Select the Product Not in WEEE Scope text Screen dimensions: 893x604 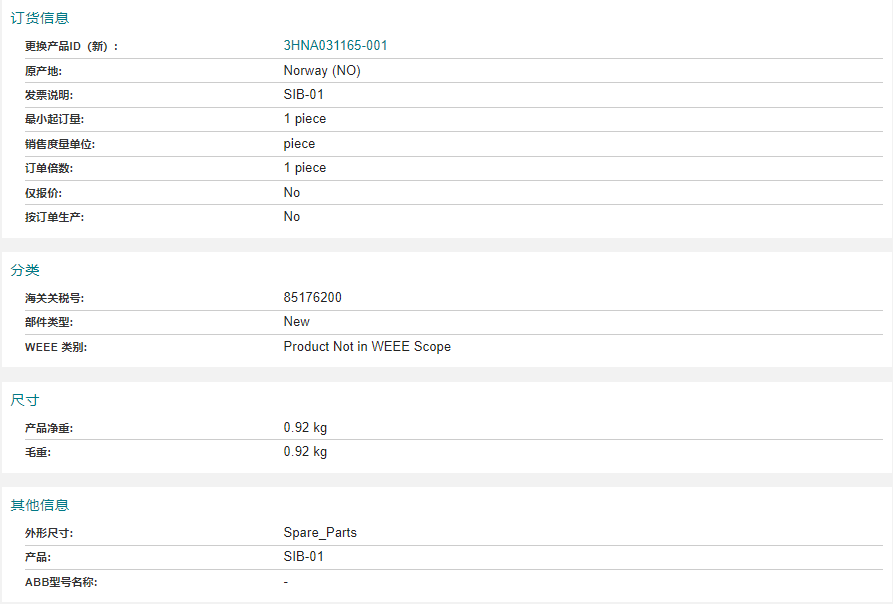point(367,346)
